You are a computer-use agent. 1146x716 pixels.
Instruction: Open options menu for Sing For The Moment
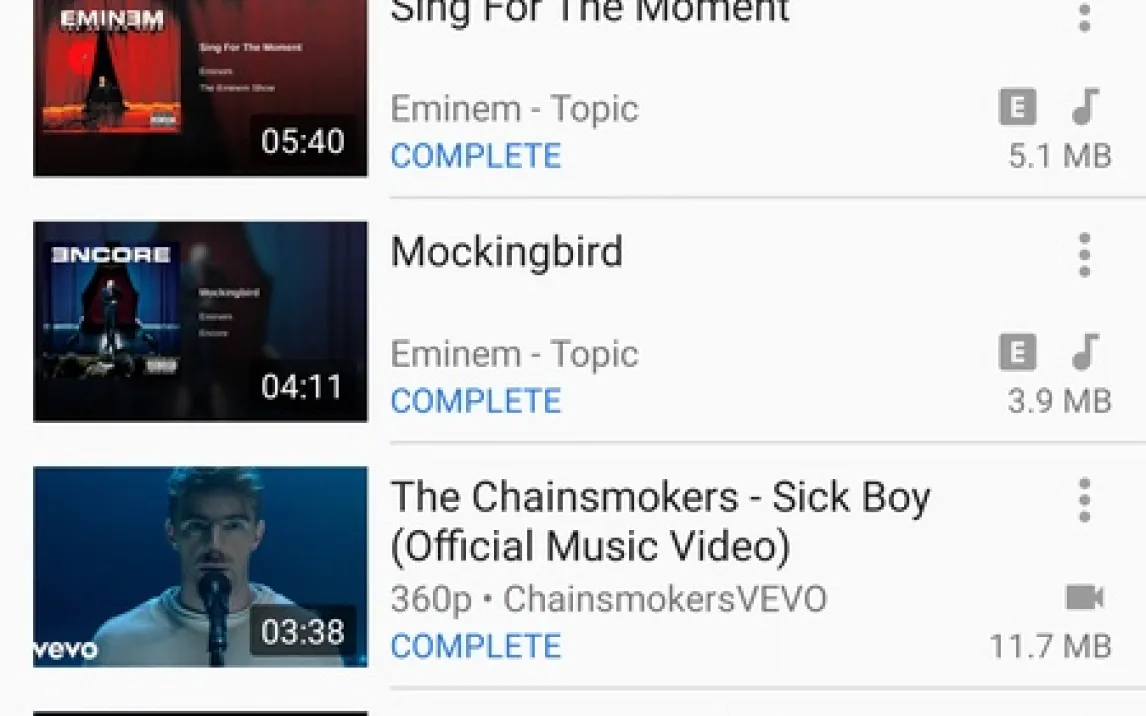tap(1085, 15)
